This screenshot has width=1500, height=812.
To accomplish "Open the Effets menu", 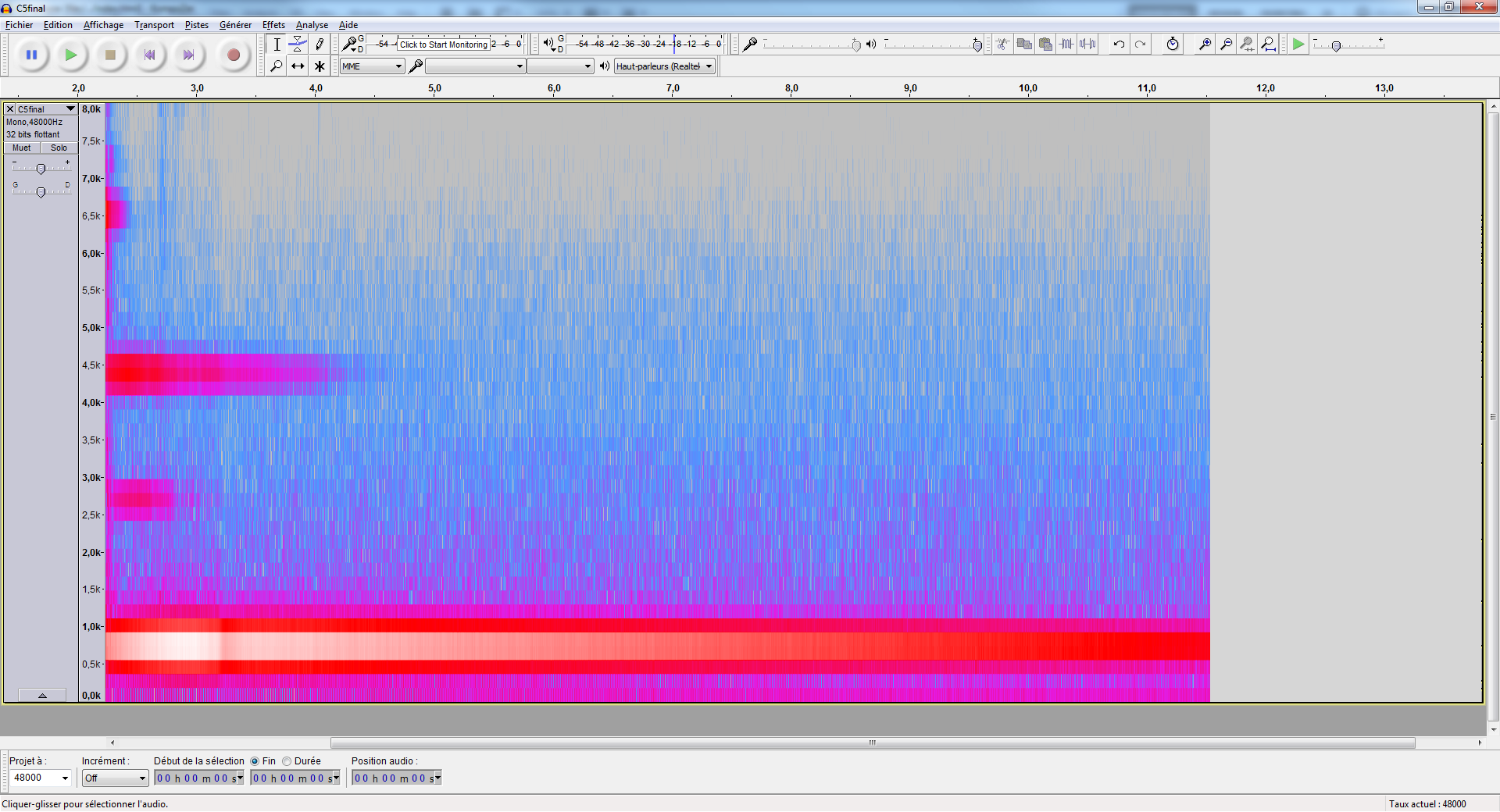I will tap(273, 25).
